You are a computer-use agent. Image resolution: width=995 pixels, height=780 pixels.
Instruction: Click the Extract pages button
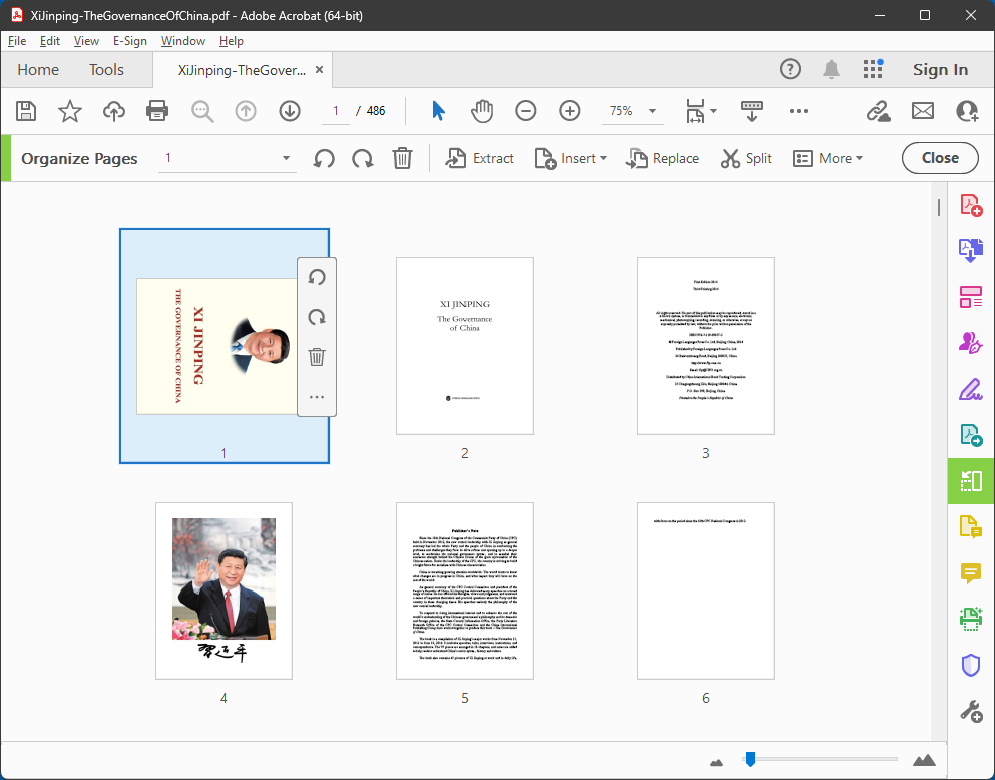tap(480, 158)
